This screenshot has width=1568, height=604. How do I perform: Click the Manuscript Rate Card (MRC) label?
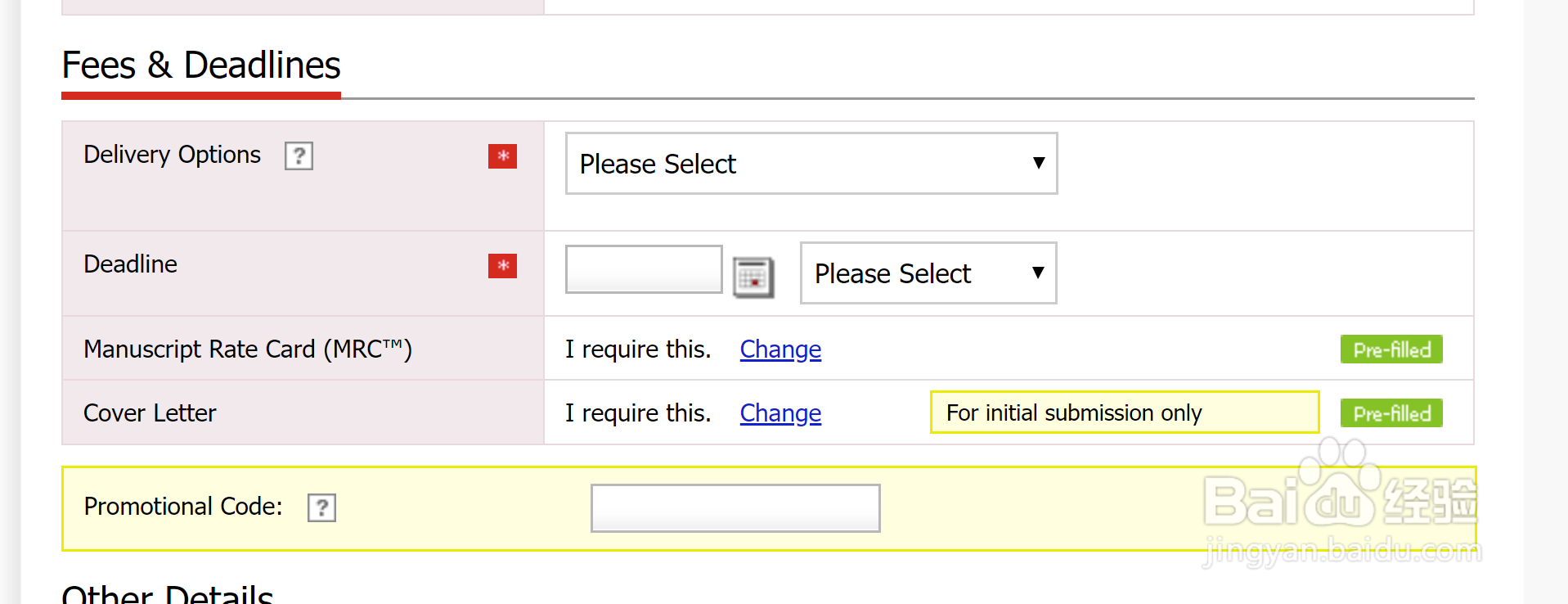click(247, 349)
